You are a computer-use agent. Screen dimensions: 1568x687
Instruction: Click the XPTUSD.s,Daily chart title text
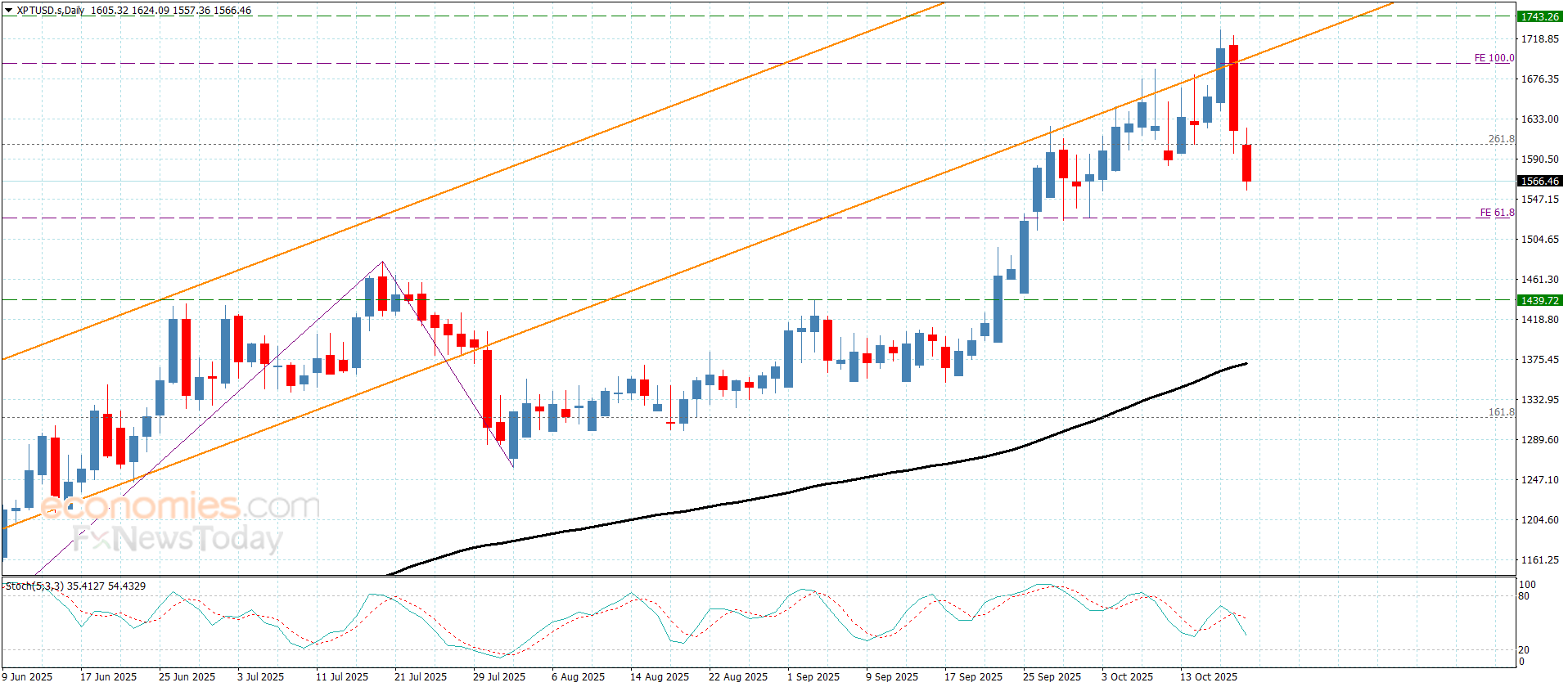[51, 11]
